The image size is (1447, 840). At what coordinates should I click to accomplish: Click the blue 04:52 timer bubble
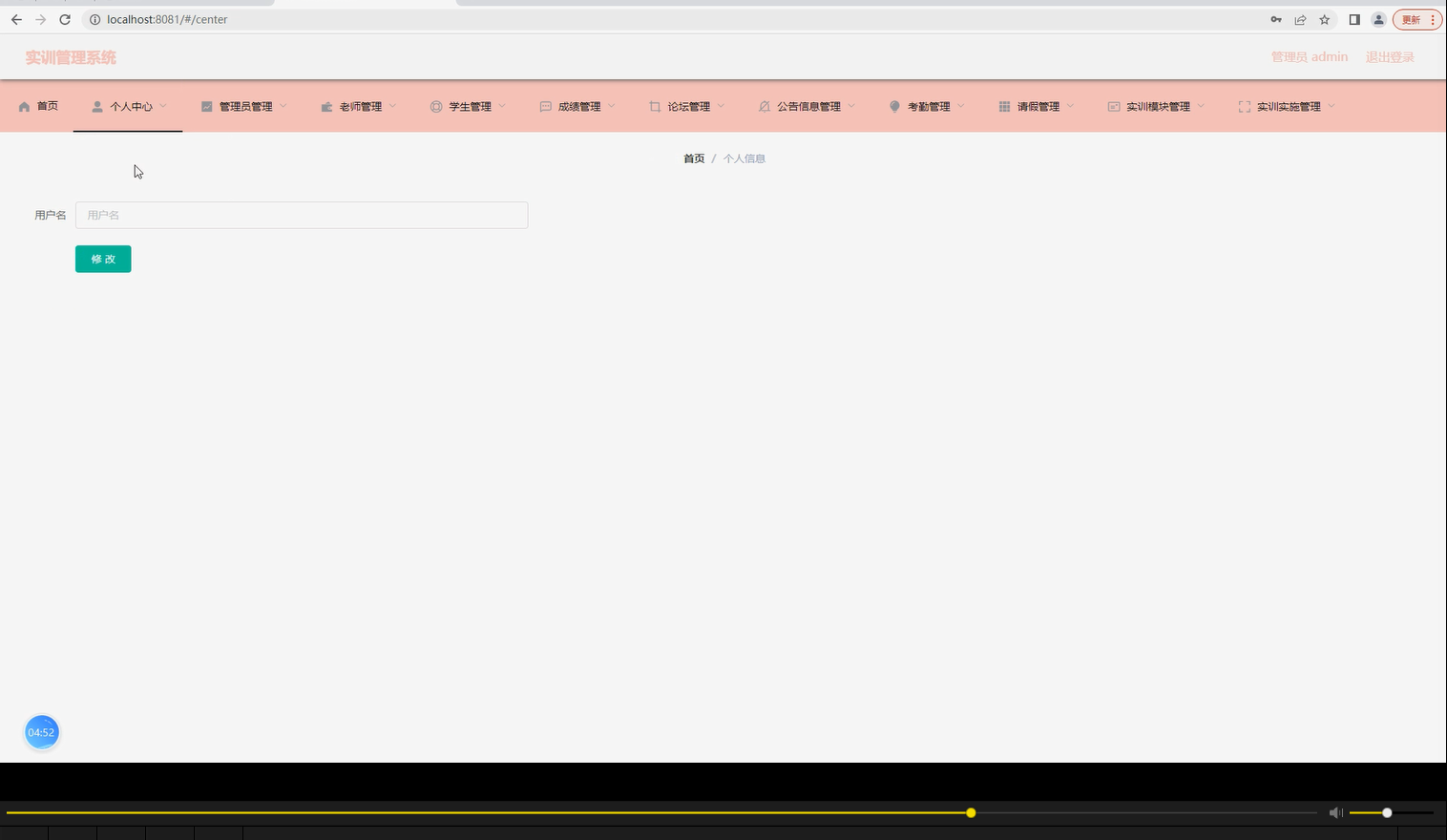41,732
